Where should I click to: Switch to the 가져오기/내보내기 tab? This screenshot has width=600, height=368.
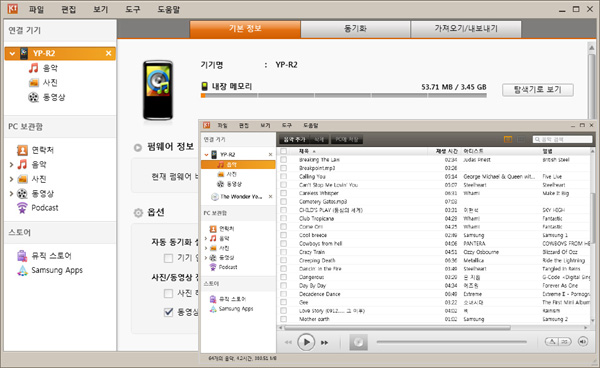[x=466, y=29]
